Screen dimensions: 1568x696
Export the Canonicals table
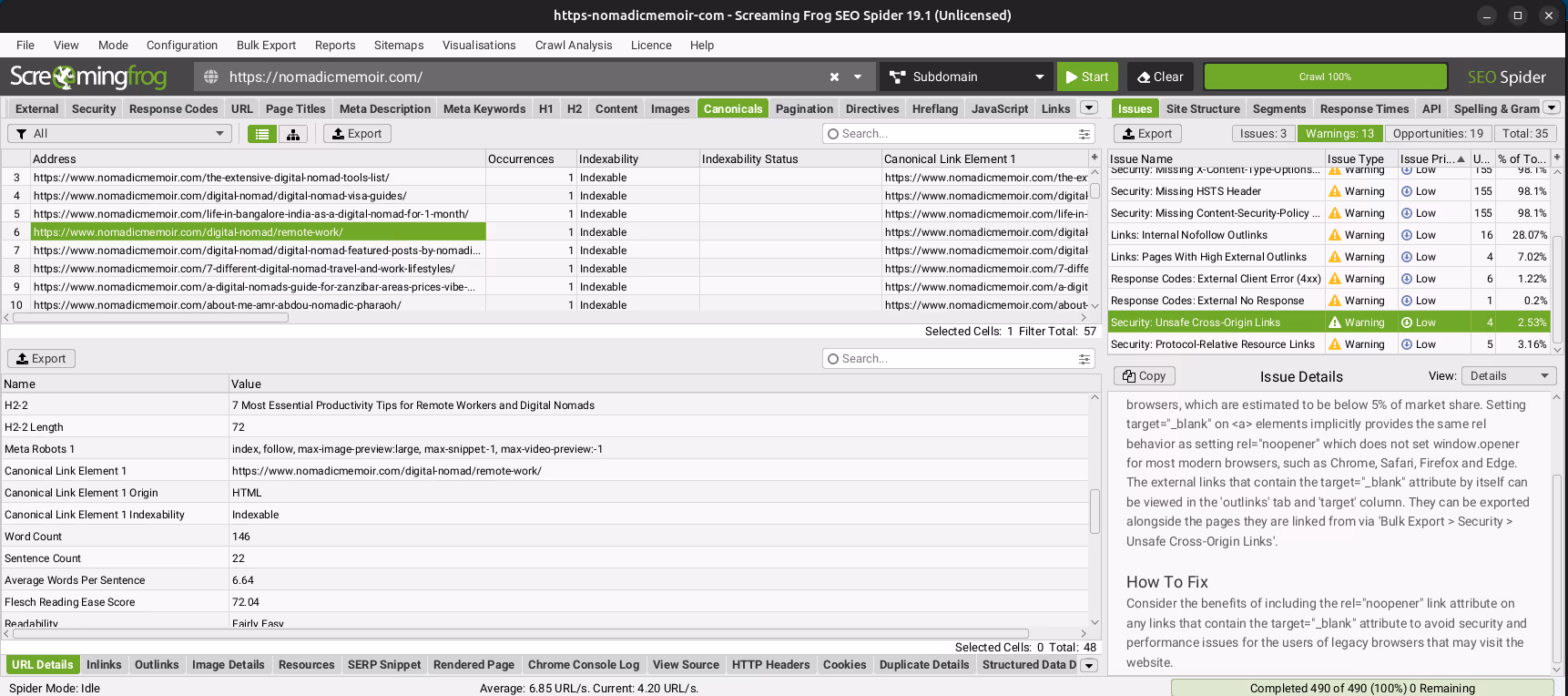(357, 134)
